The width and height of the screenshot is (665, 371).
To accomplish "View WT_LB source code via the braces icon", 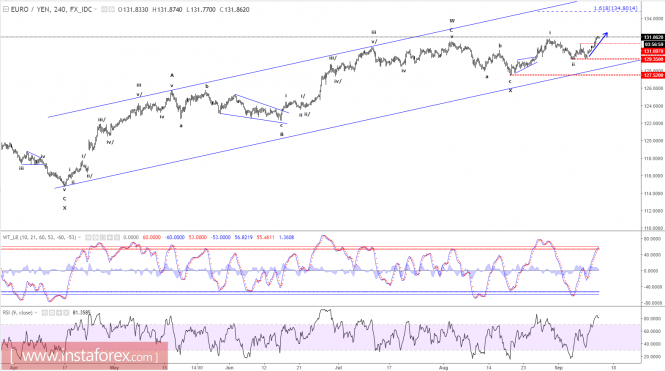I will click(x=103, y=237).
